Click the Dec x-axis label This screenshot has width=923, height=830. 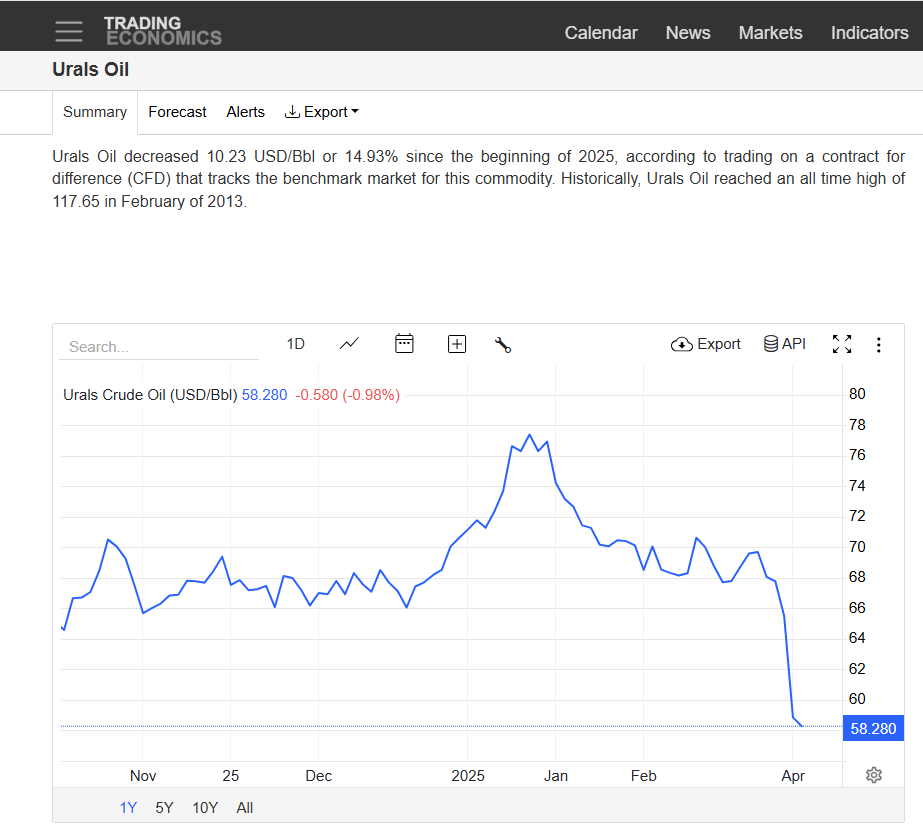point(318,776)
